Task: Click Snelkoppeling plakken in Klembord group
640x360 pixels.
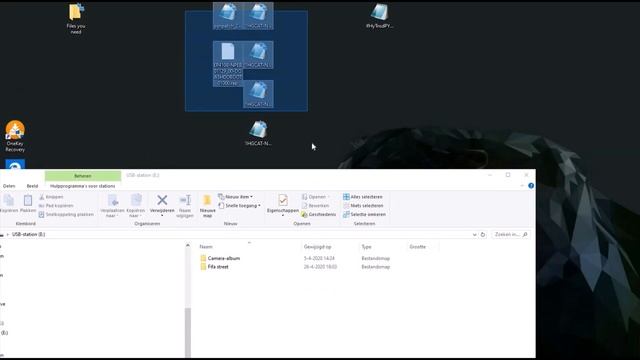Action: point(67,214)
